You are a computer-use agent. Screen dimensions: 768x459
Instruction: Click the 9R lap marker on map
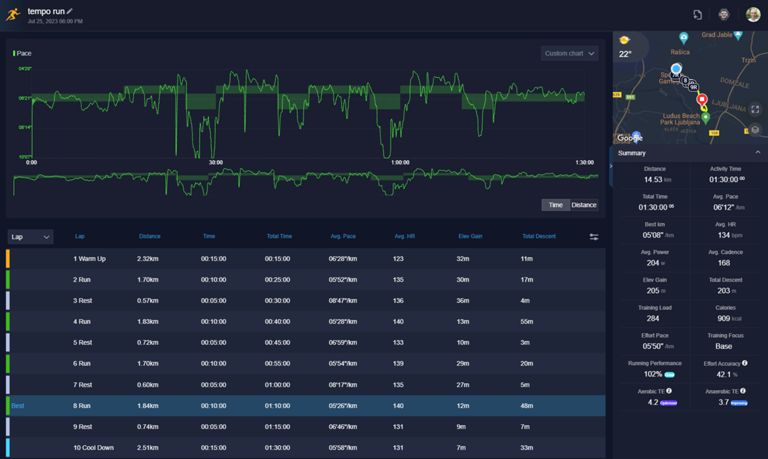[x=694, y=87]
